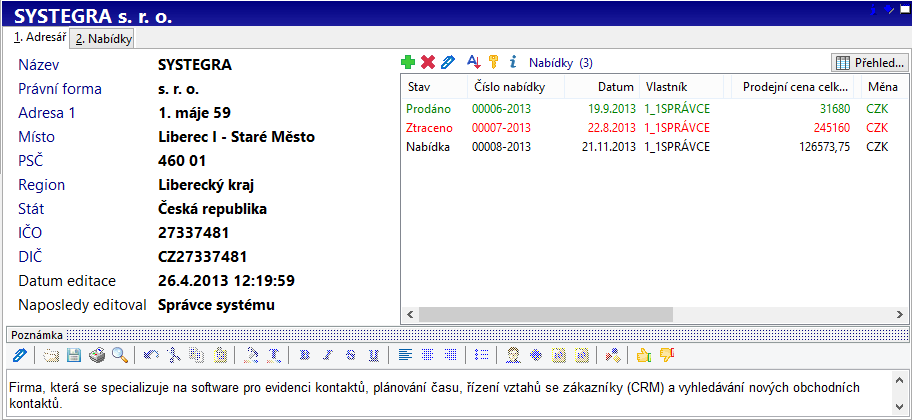Click the date 21.11.2013 cell
This screenshot has height=420, width=912.
point(609,147)
